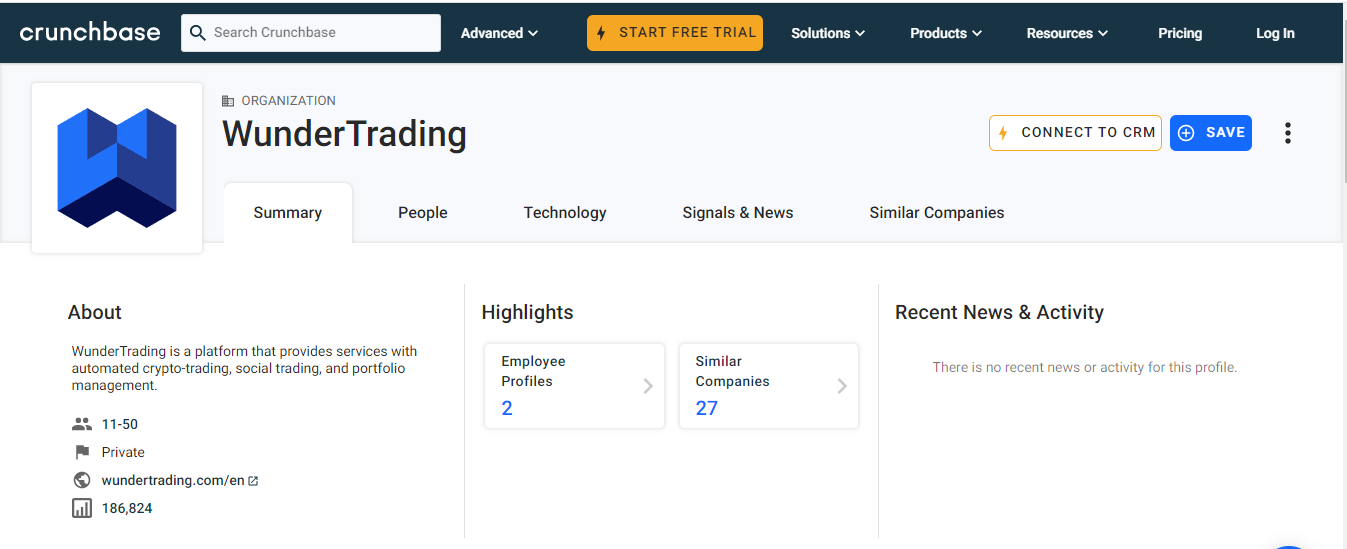Expand the Products menu
The height and width of the screenshot is (549, 1347).
[x=946, y=33]
